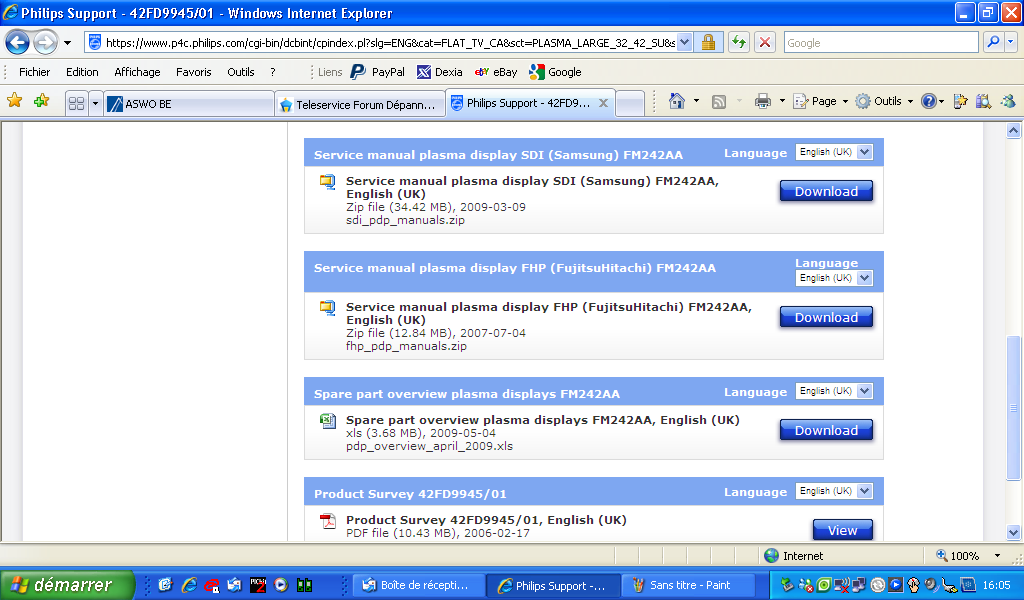Change language for FHP FujitsuHitachi service manual
1024x600 pixels.
point(834,278)
